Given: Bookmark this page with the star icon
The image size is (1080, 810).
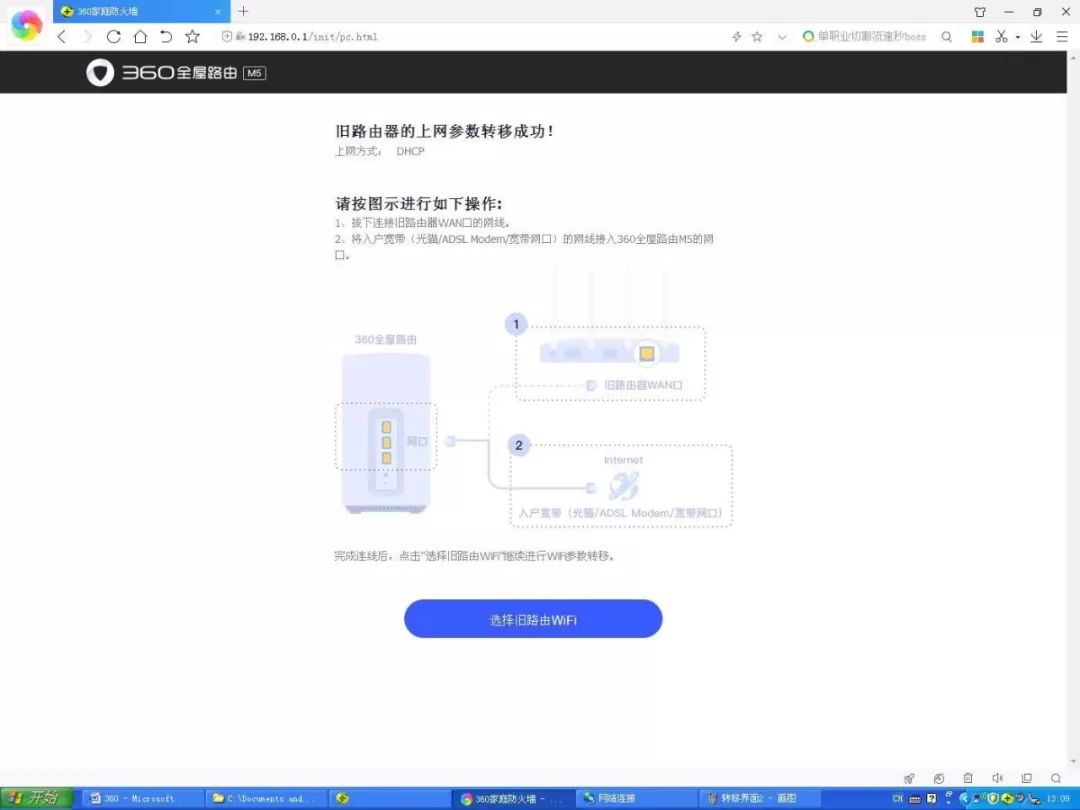Looking at the screenshot, I should 193,37.
